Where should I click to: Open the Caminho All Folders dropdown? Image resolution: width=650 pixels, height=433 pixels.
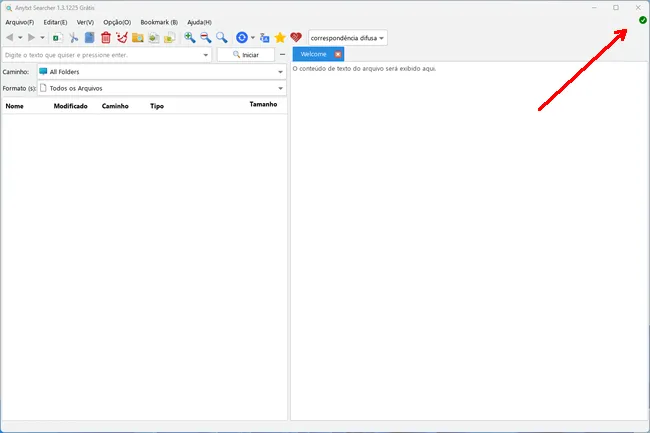[x=162, y=72]
